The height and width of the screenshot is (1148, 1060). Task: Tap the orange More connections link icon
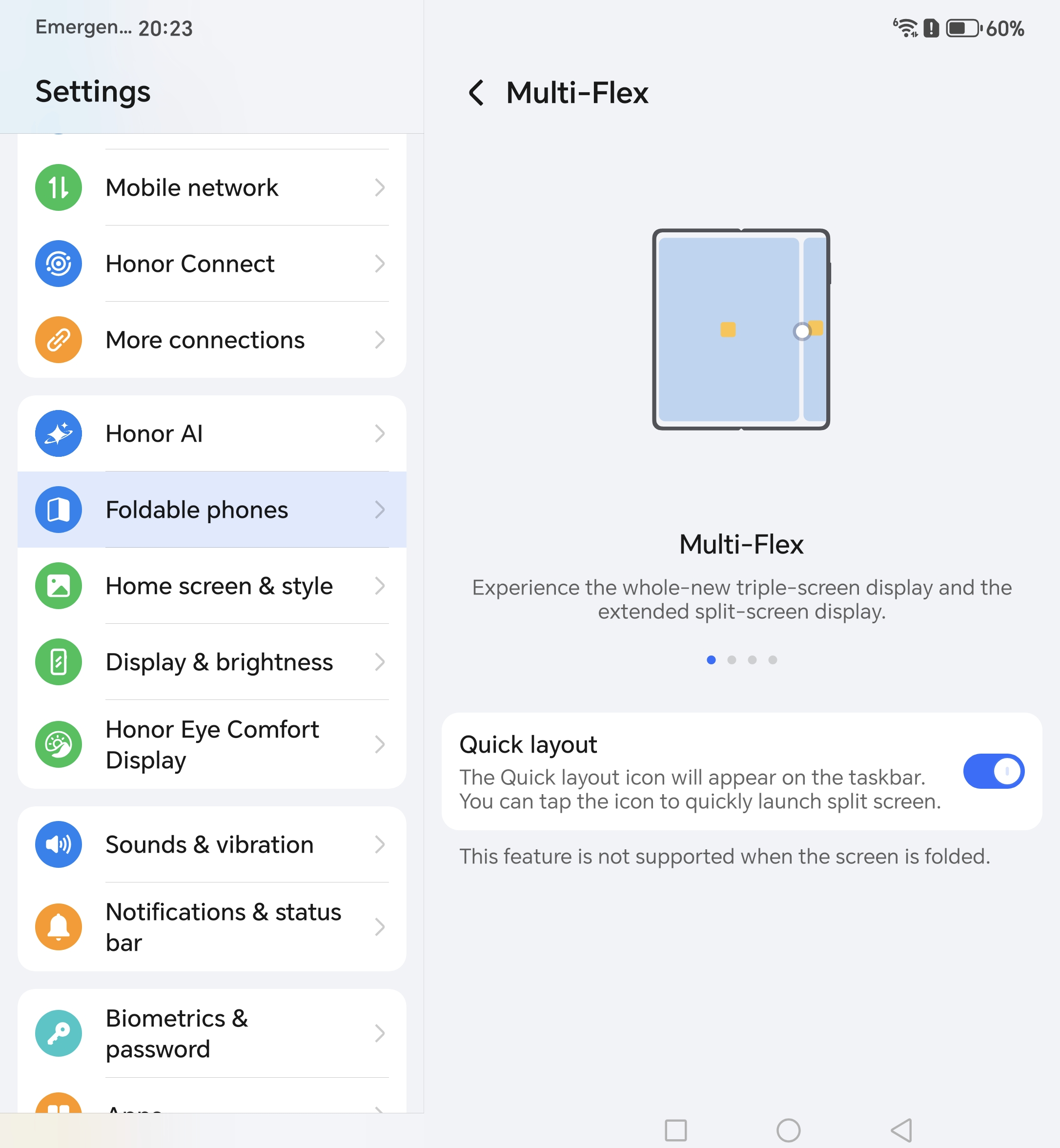coord(59,340)
